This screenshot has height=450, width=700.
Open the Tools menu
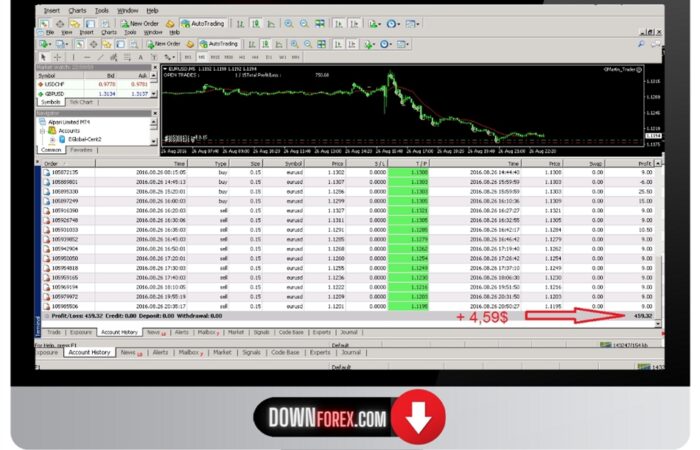pyautogui.click(x=104, y=10)
